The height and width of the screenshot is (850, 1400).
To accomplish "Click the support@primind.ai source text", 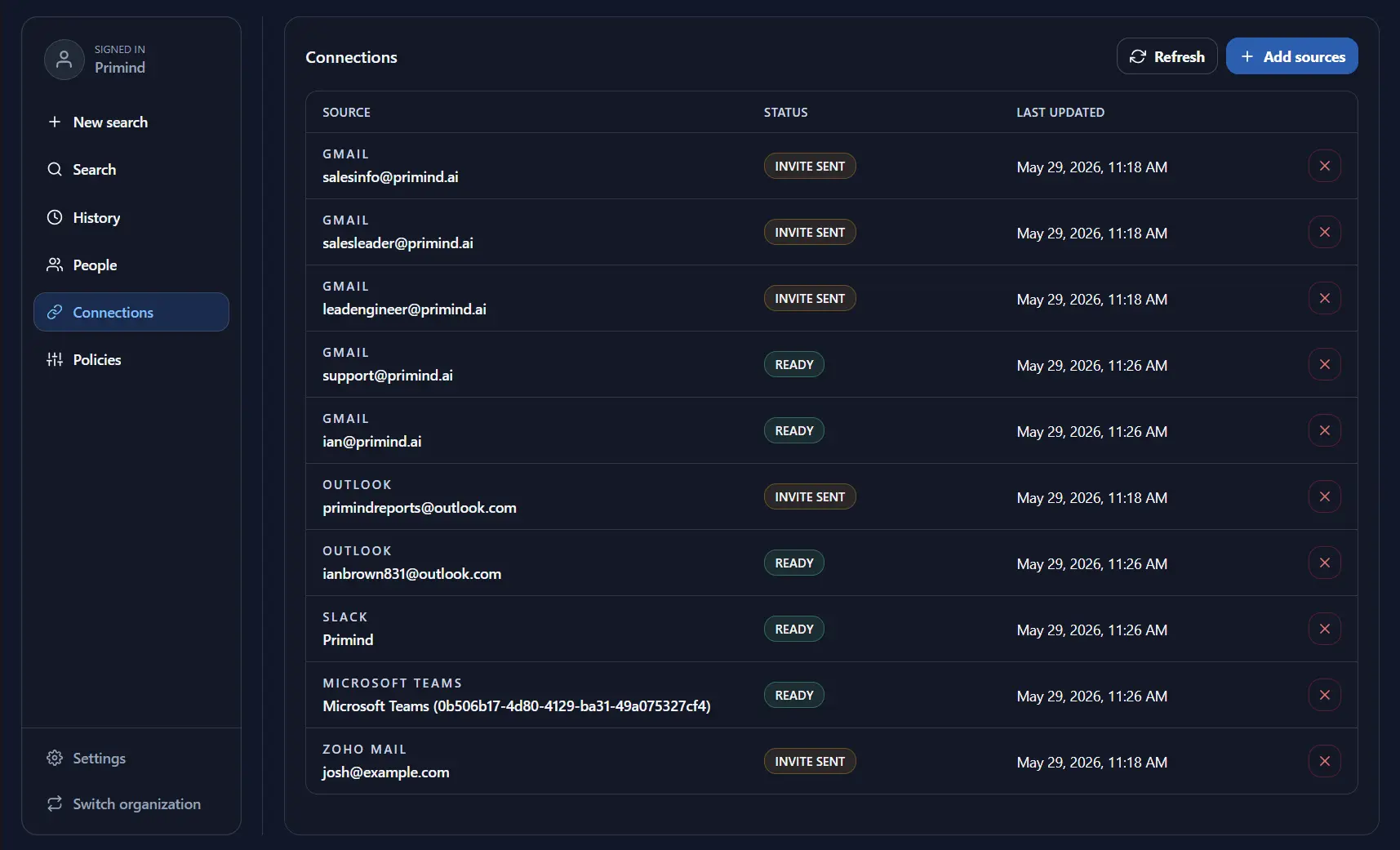I will click(x=388, y=376).
